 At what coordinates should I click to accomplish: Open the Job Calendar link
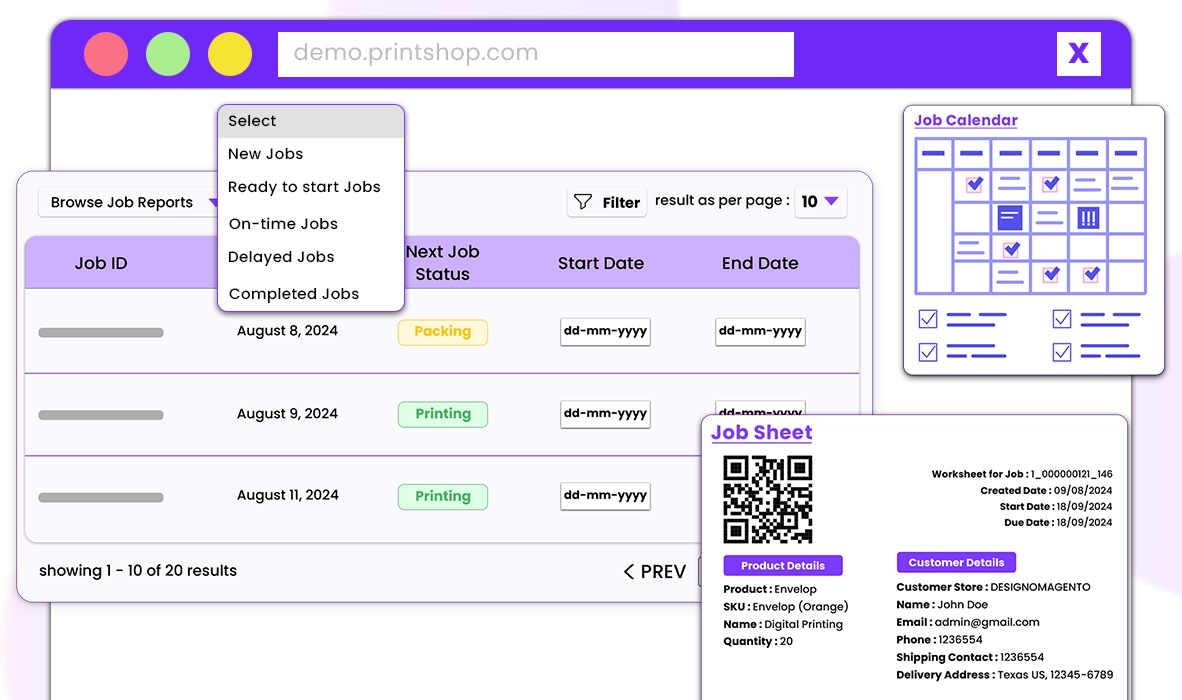pyautogui.click(x=966, y=120)
